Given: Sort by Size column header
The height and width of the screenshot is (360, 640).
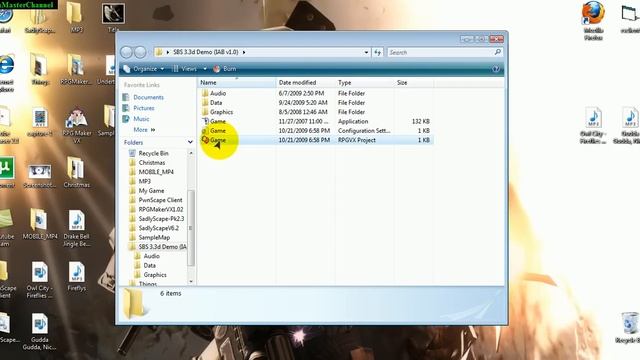Looking at the screenshot, I should click(x=413, y=82).
